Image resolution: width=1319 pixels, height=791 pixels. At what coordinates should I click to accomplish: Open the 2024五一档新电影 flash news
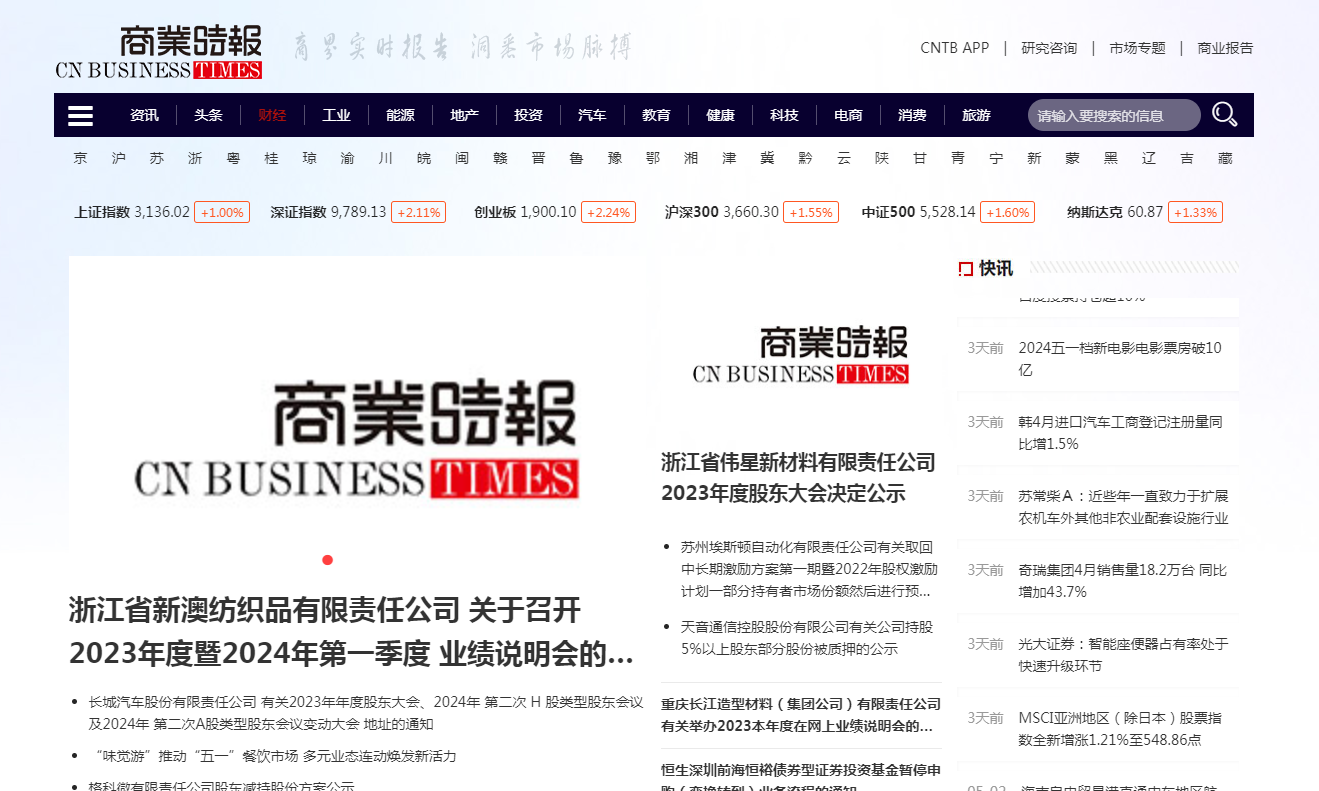click(x=1120, y=359)
